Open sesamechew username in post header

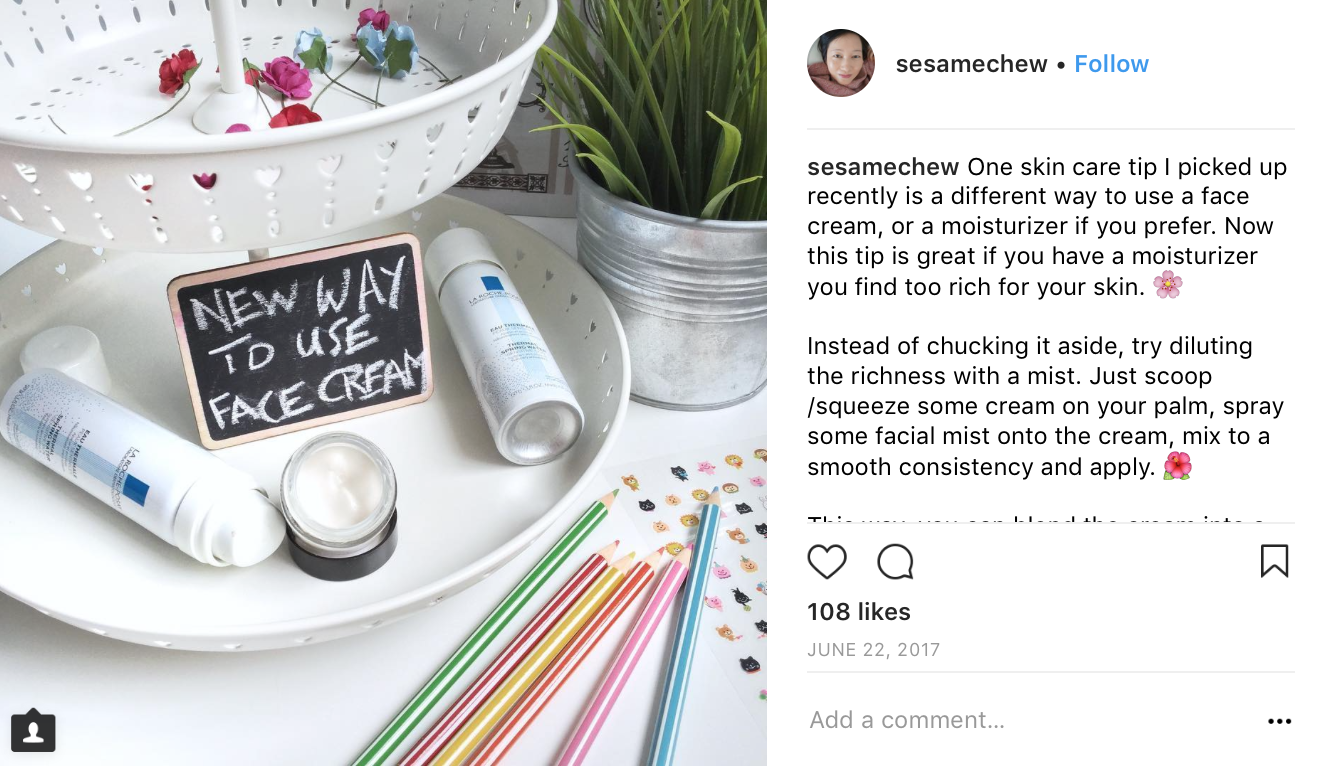coord(971,64)
